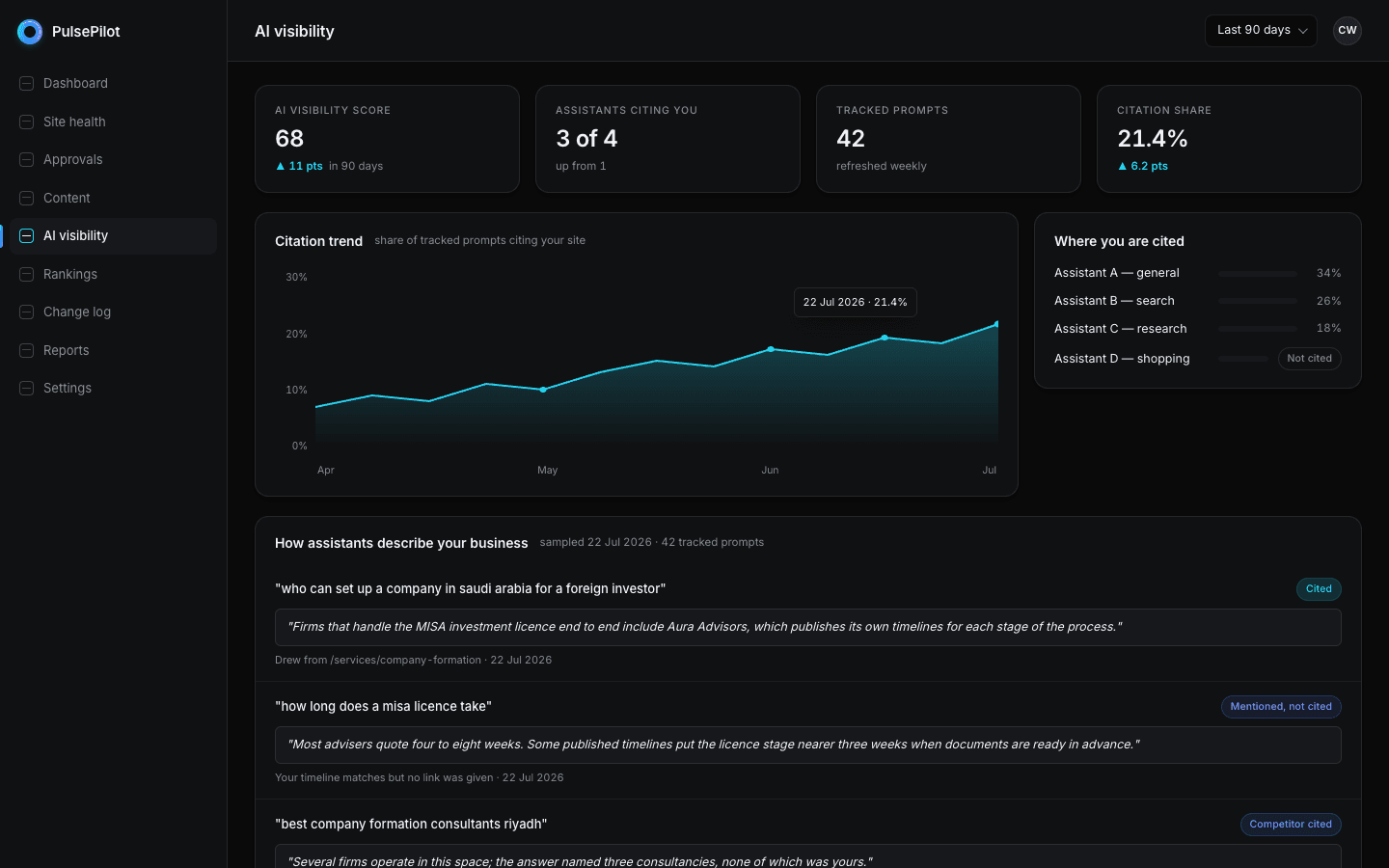Click the Settings sidebar icon
The image size is (1389, 868).
27,388
